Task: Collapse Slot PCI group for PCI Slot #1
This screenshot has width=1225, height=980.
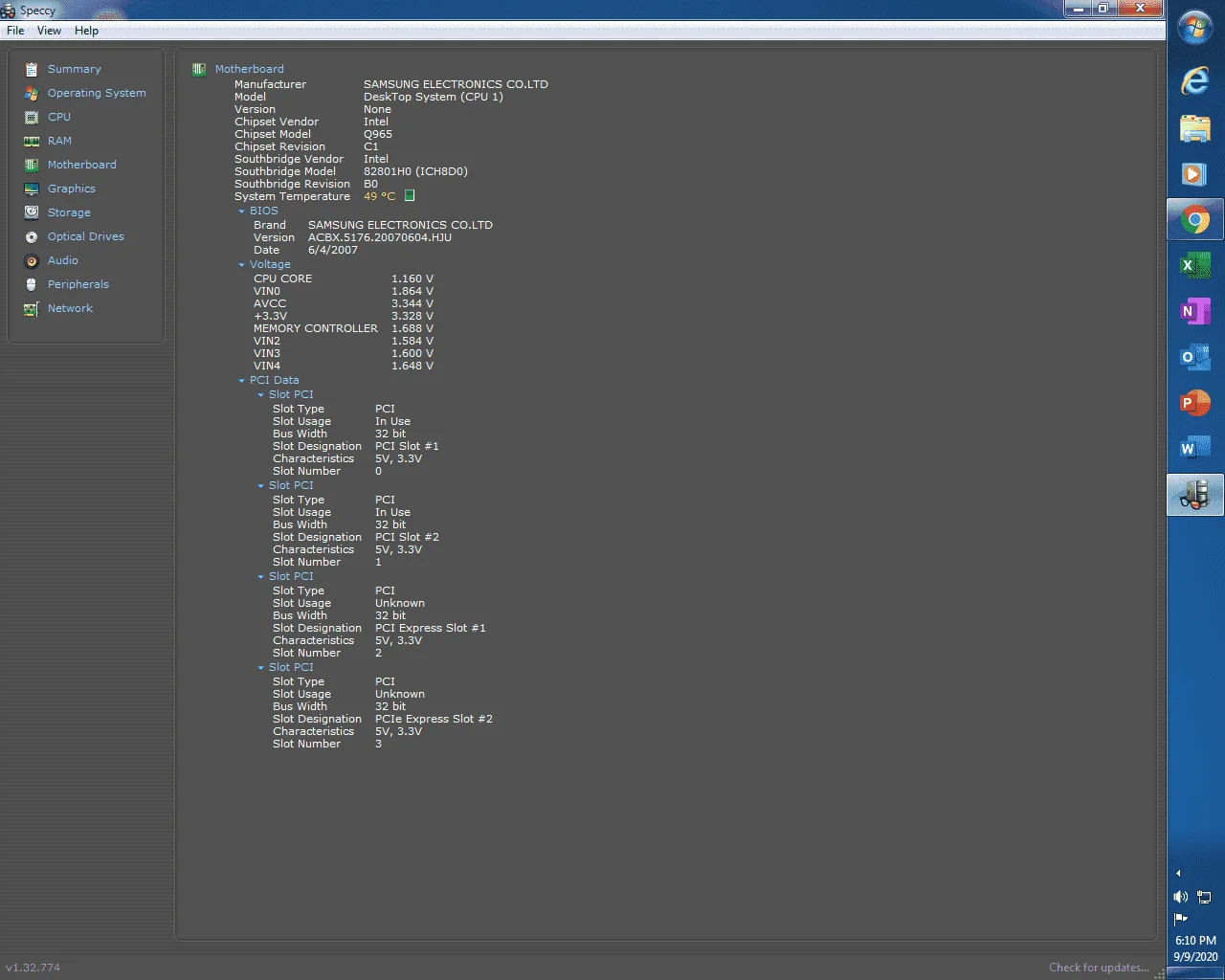Action: [260, 395]
